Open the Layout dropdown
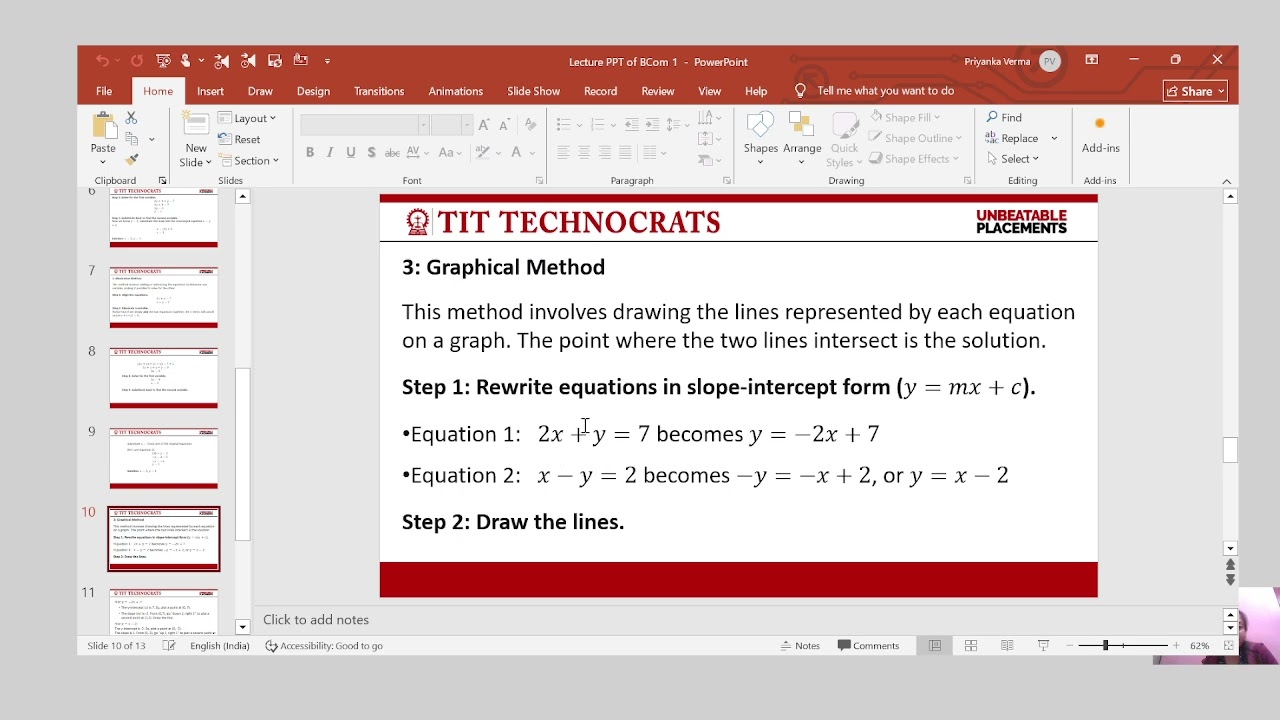This screenshot has width=1280, height=720. (247, 118)
